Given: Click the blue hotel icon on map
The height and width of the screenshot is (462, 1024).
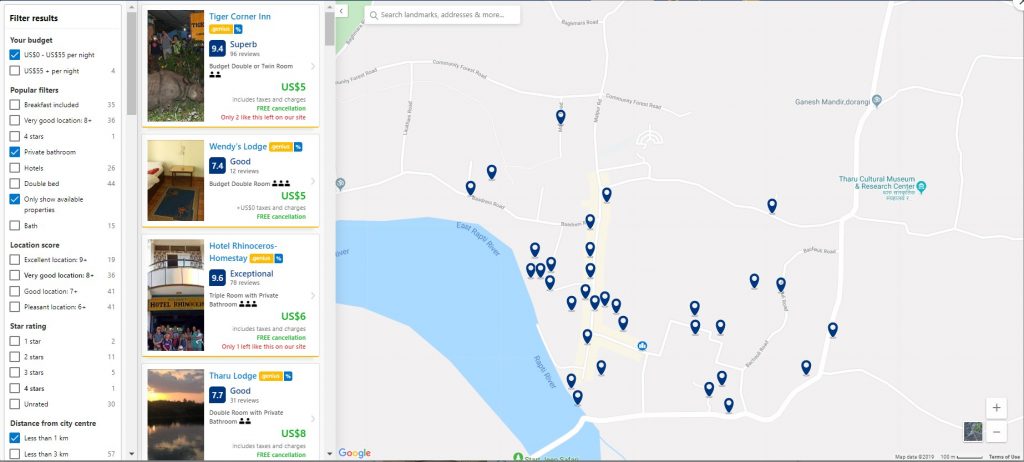Looking at the screenshot, I should click(x=642, y=347).
